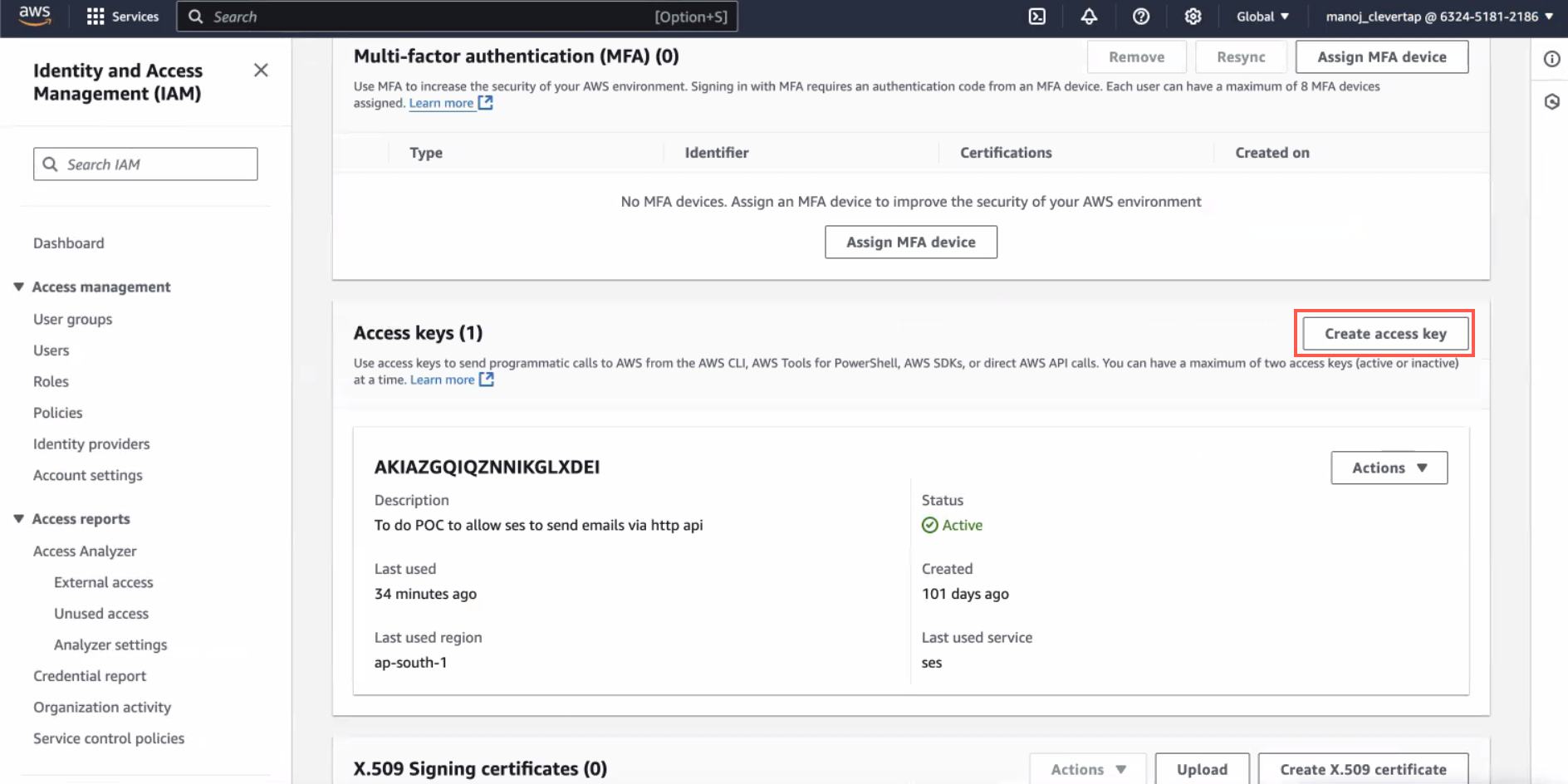The height and width of the screenshot is (784, 1568).
Task: Open the Global region dropdown
Action: pos(1262,17)
